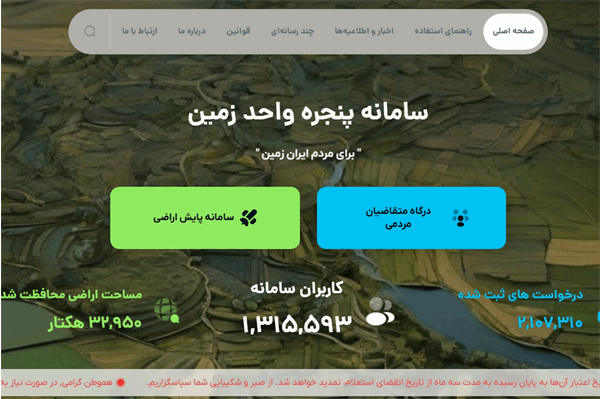Open ارتباط با ما link
Screen dimensions: 600x399
point(140,31)
